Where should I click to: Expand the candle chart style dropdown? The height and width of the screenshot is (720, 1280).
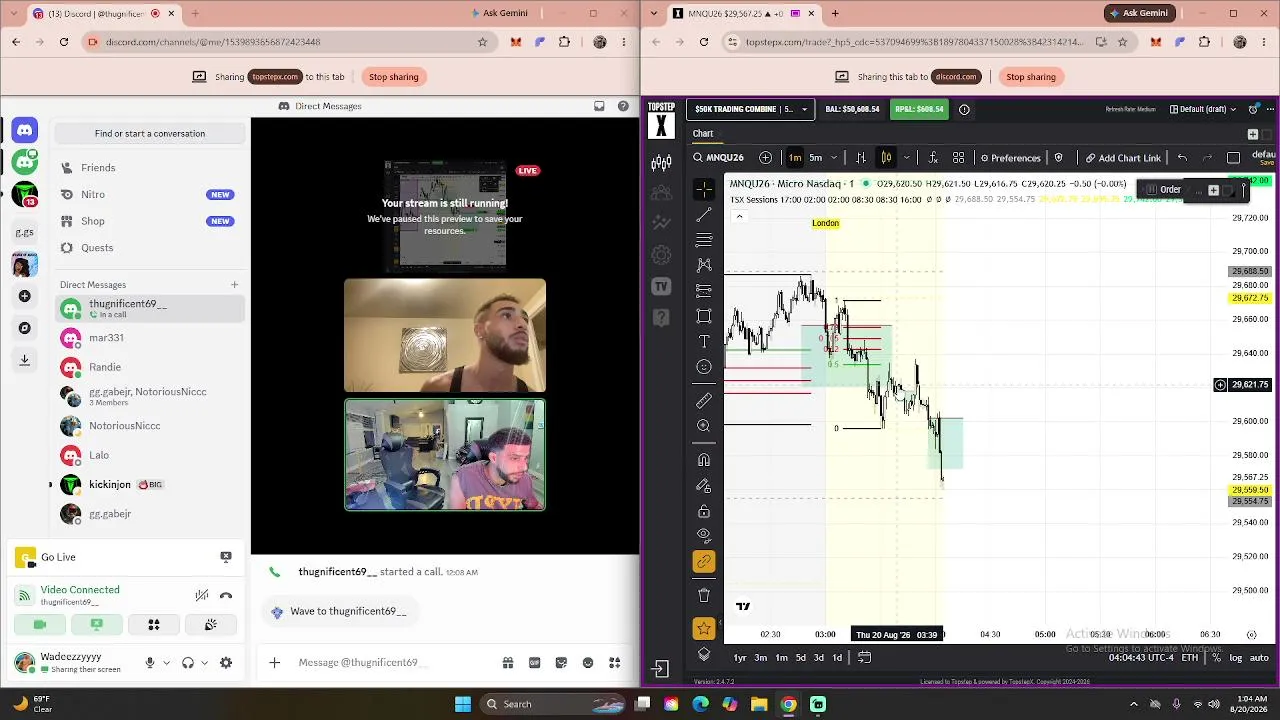click(907, 158)
